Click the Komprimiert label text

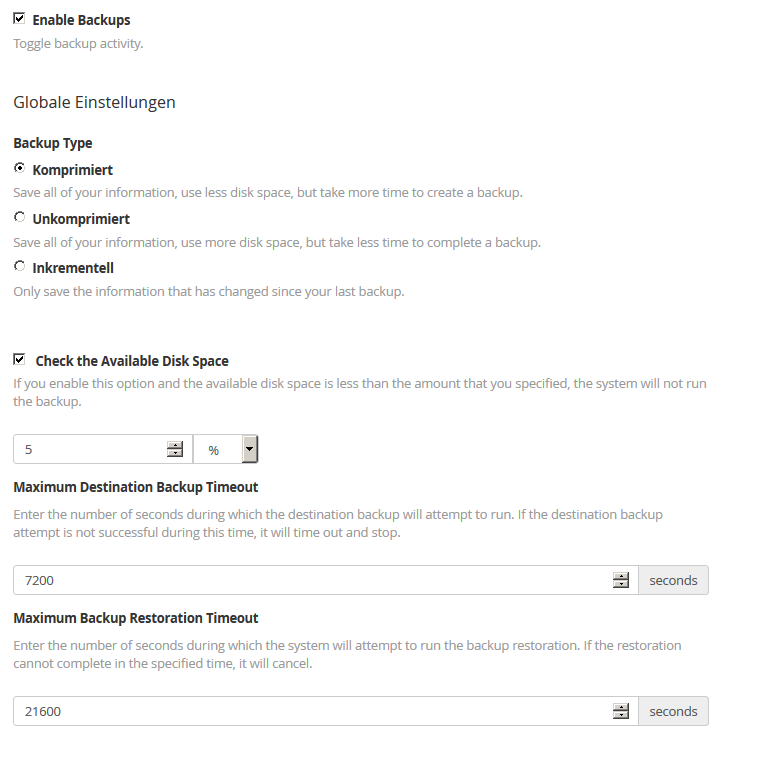tap(73, 170)
